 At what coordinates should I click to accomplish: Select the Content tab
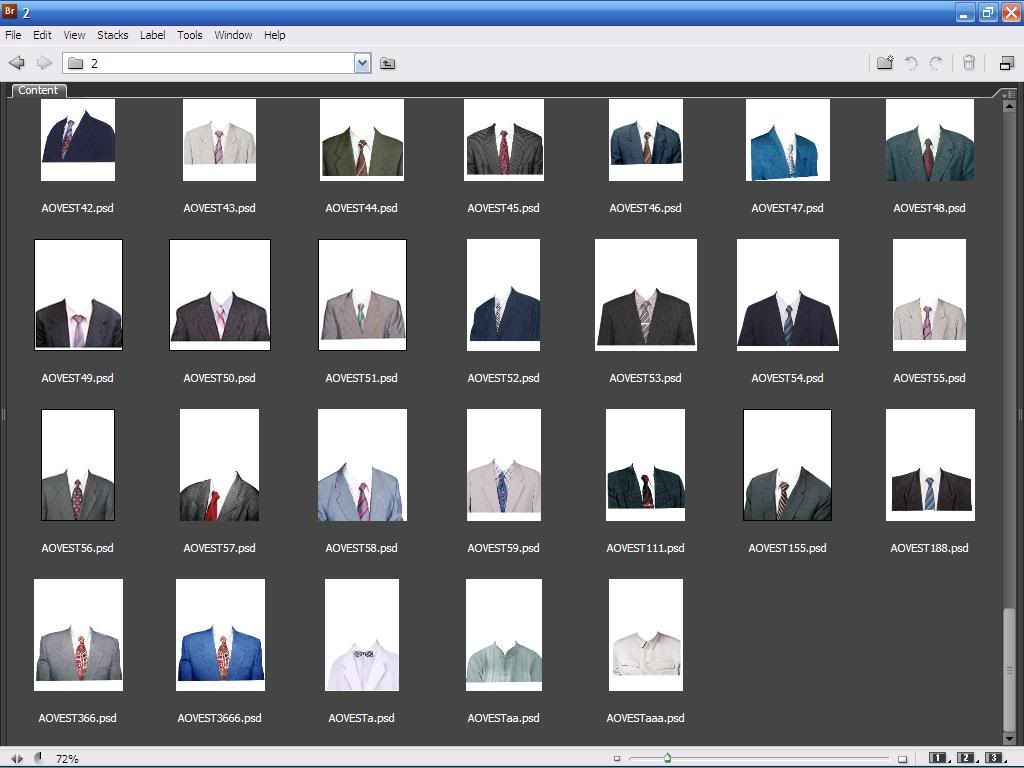[x=38, y=90]
